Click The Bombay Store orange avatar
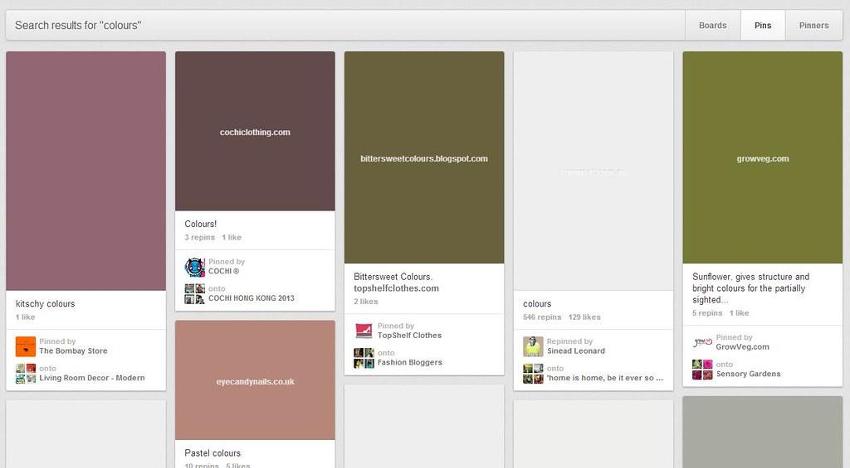This screenshot has width=850, height=468. 25,346
